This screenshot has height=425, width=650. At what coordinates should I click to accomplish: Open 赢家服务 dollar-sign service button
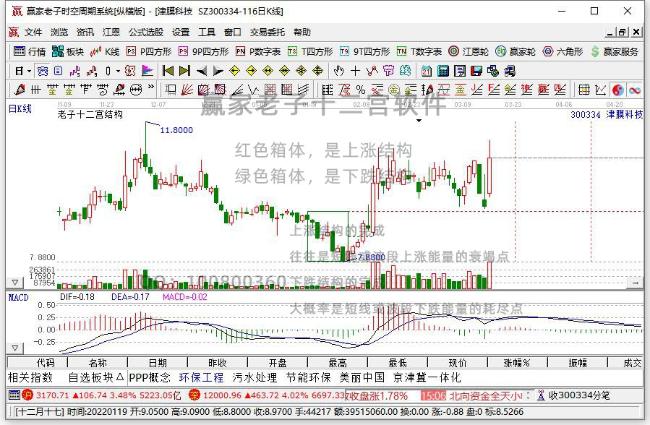point(615,51)
